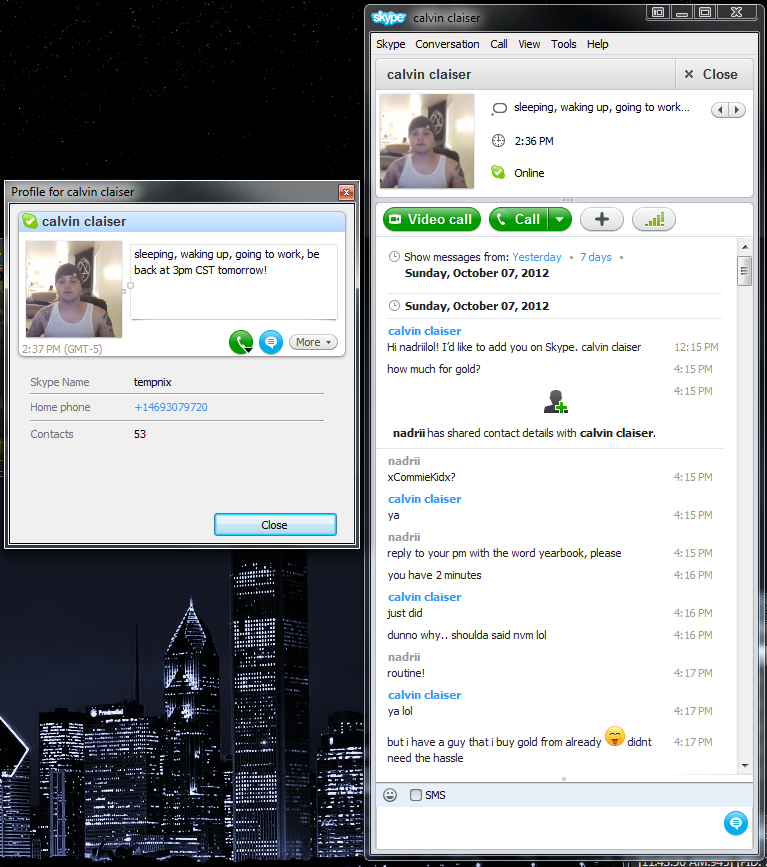Click the splitter handle above the message box

point(563,779)
